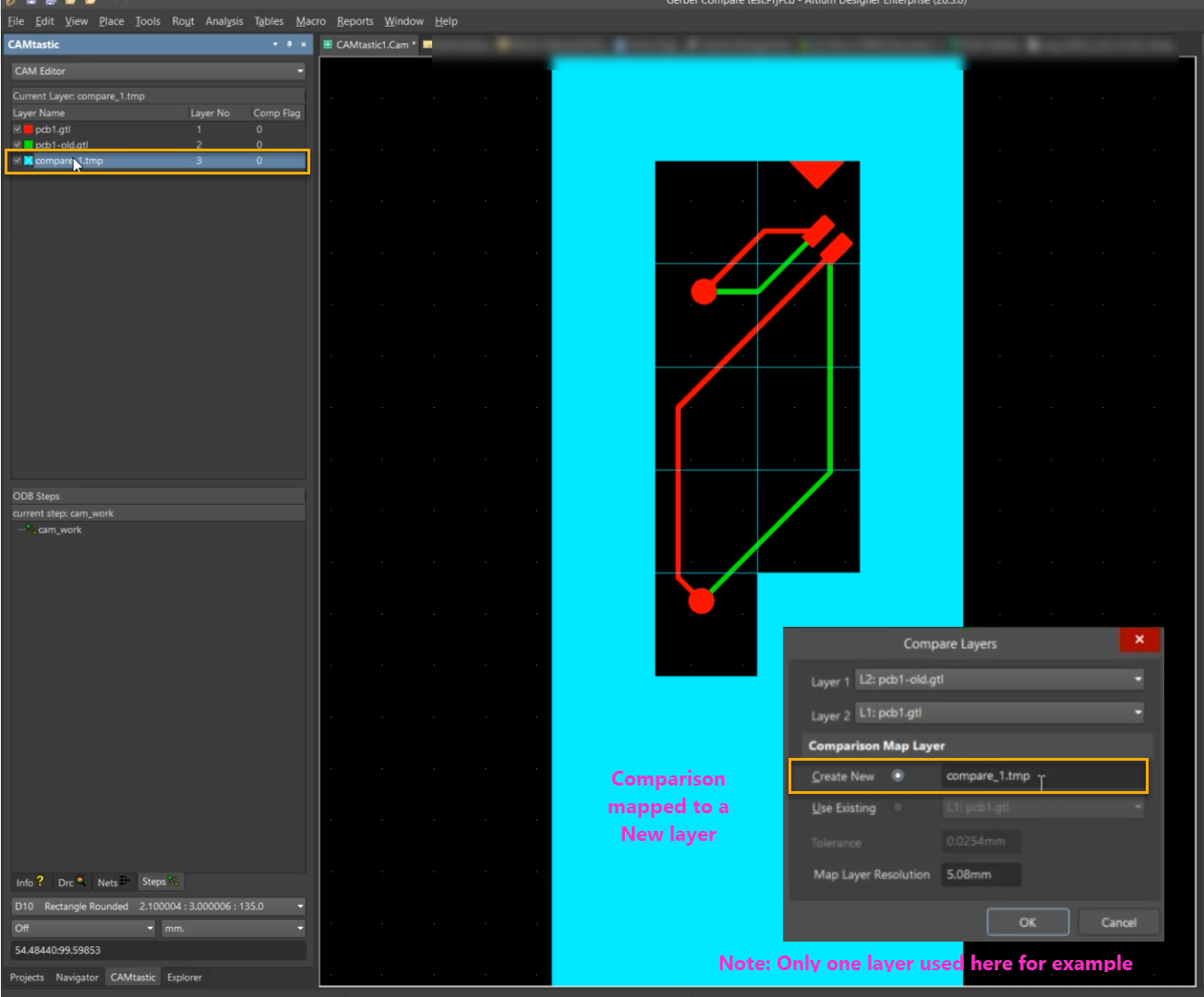Open CAMtastic panel options arrow
The image size is (1204, 997).
tap(275, 44)
